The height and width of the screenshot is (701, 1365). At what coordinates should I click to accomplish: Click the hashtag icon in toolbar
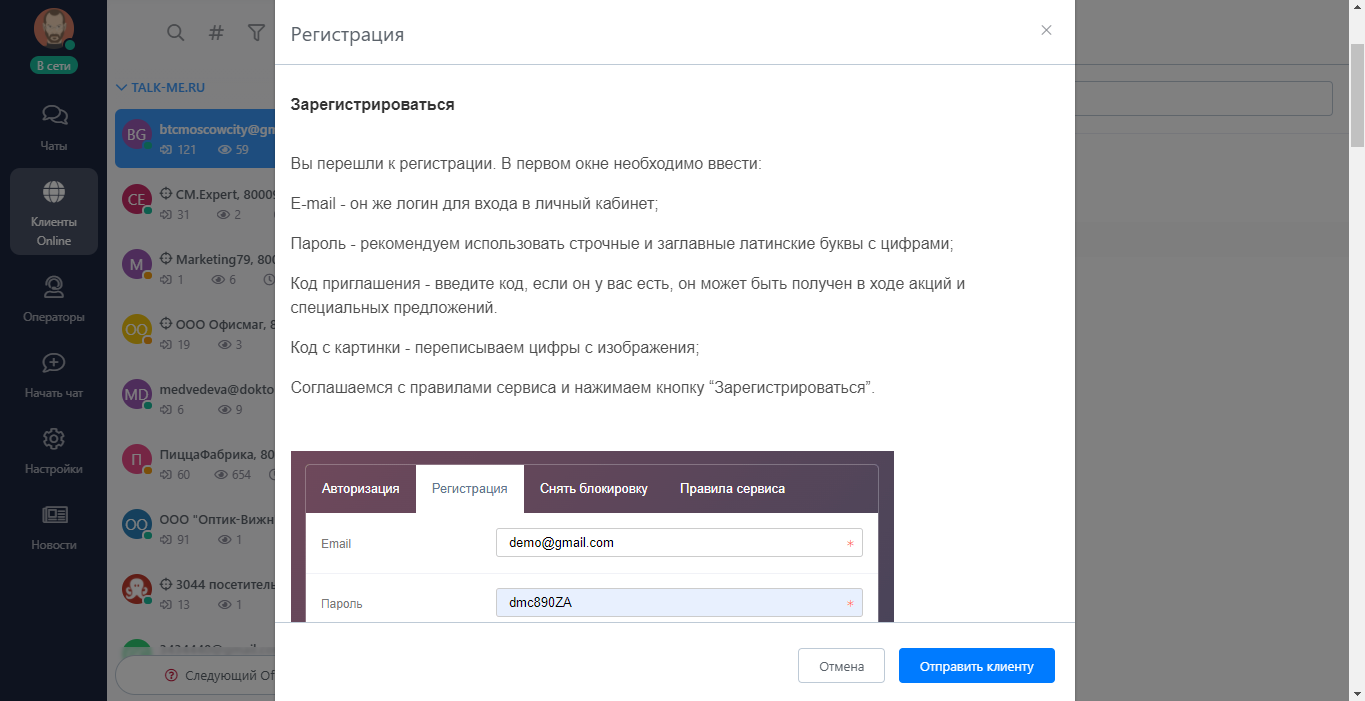click(215, 33)
